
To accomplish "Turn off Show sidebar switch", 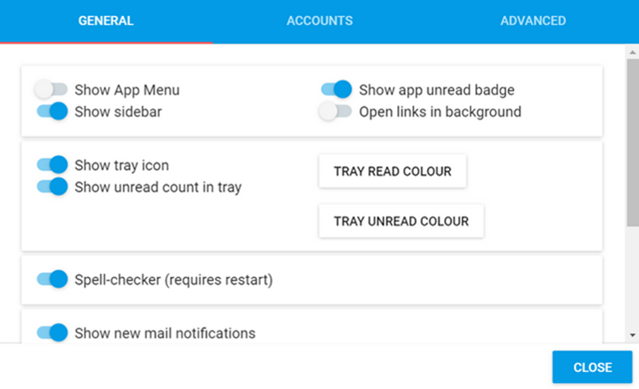I will coord(52,111).
